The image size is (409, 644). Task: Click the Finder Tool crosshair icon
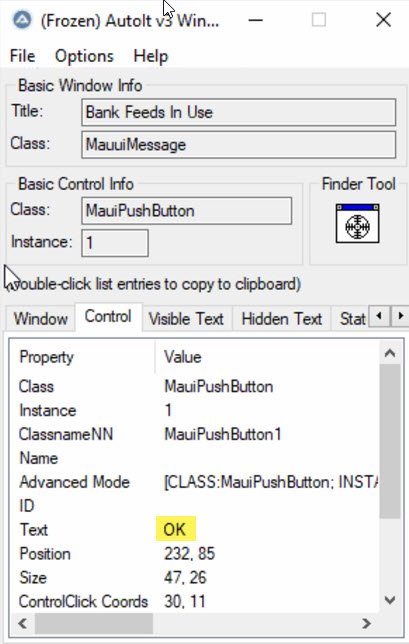tap(357, 224)
